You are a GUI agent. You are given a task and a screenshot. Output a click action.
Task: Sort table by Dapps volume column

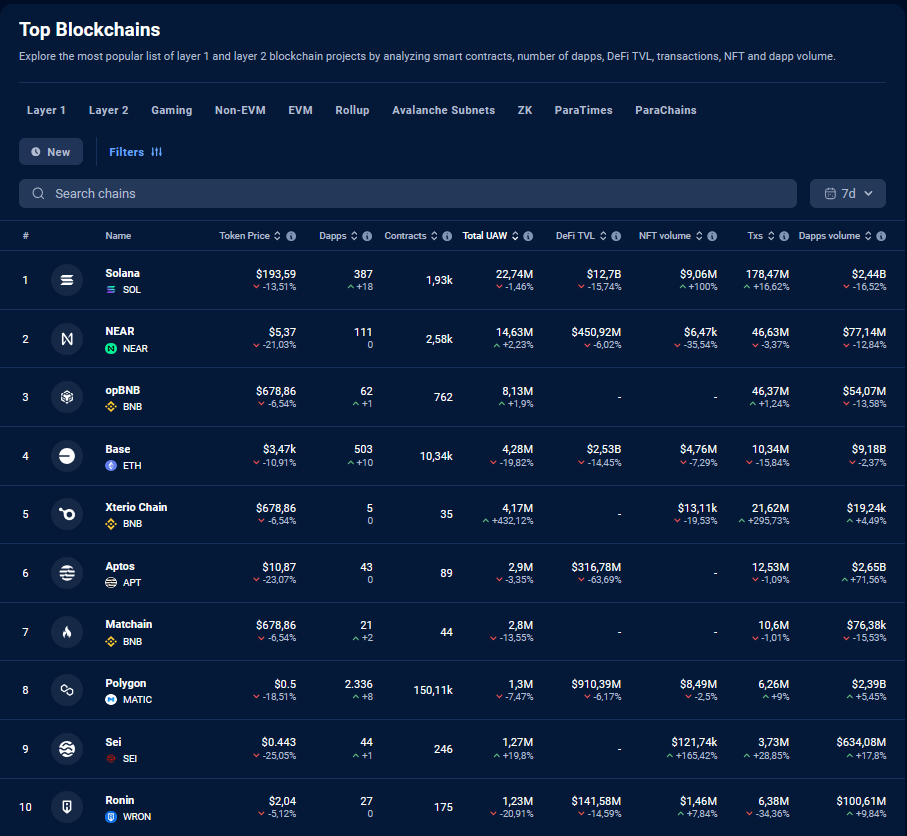(x=868, y=236)
